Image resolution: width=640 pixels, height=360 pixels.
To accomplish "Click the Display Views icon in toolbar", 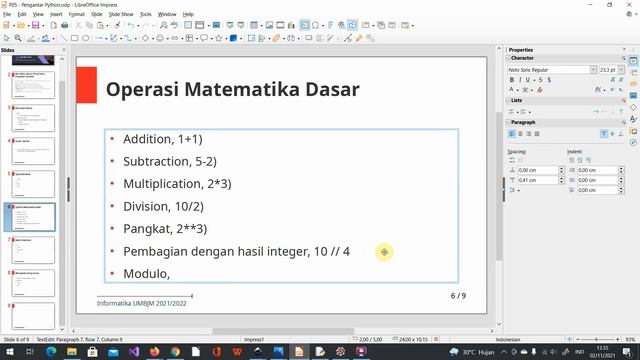I will click(199, 25).
